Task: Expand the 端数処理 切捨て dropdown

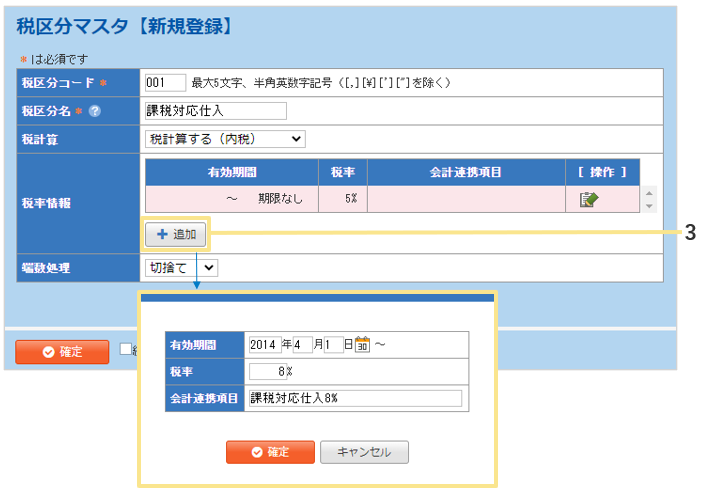Action: pos(181,267)
